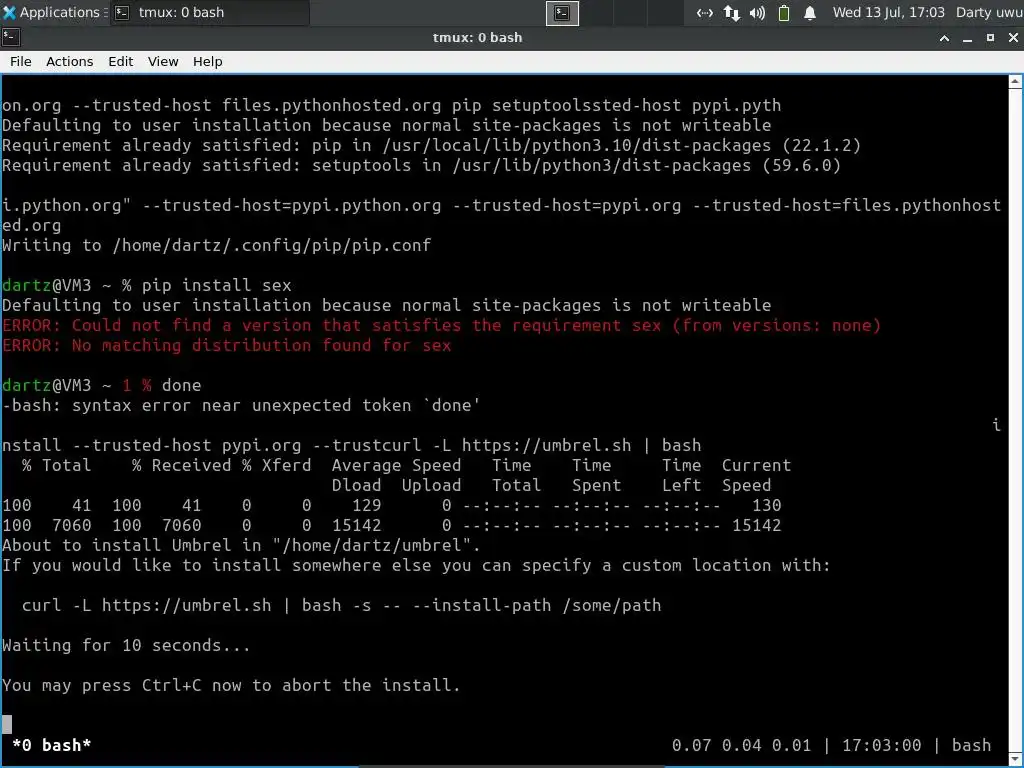Open the Edit menu
Viewport: 1024px width, 768px height.
click(120, 61)
